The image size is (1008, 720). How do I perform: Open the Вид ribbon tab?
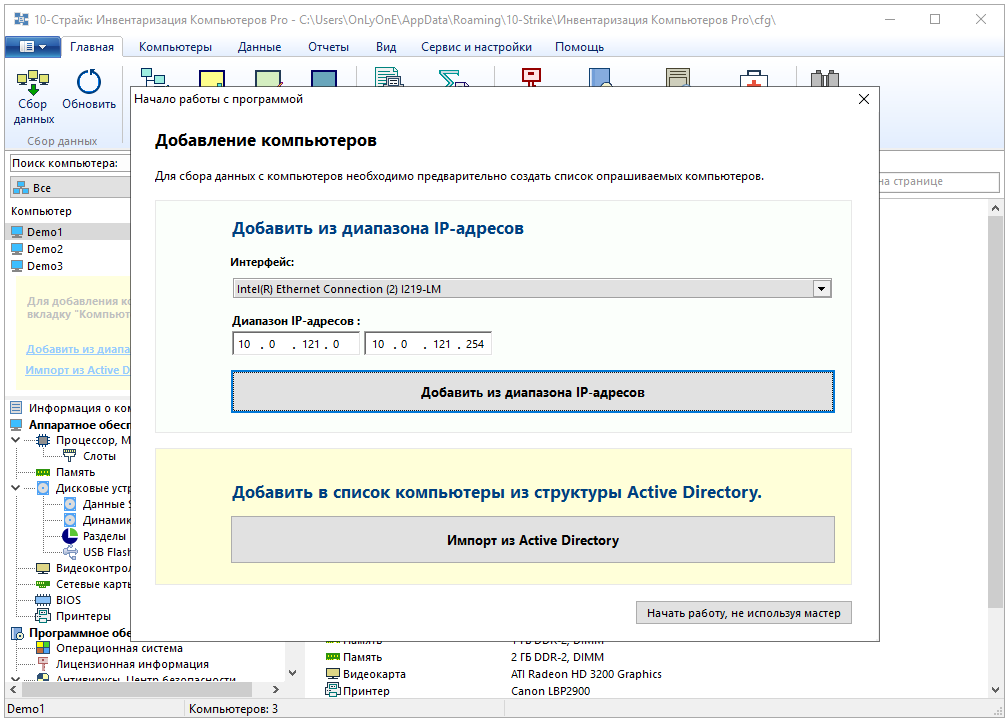pyautogui.click(x=386, y=47)
